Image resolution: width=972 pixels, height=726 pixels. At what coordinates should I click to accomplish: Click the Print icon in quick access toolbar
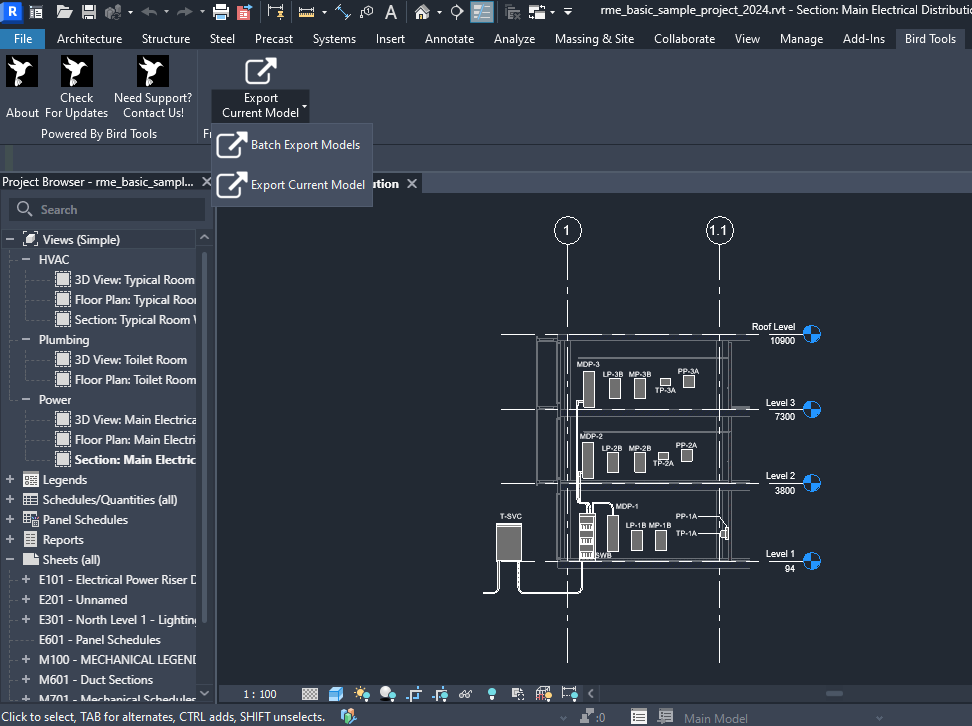tap(221, 12)
